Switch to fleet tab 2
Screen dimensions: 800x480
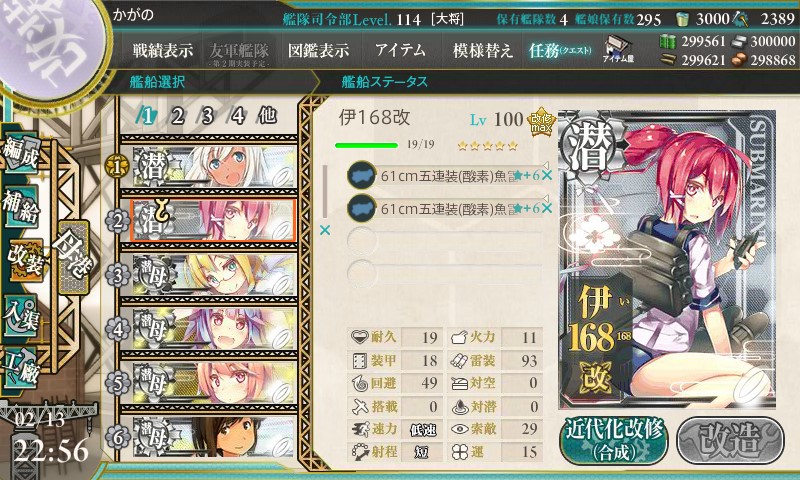(x=178, y=117)
